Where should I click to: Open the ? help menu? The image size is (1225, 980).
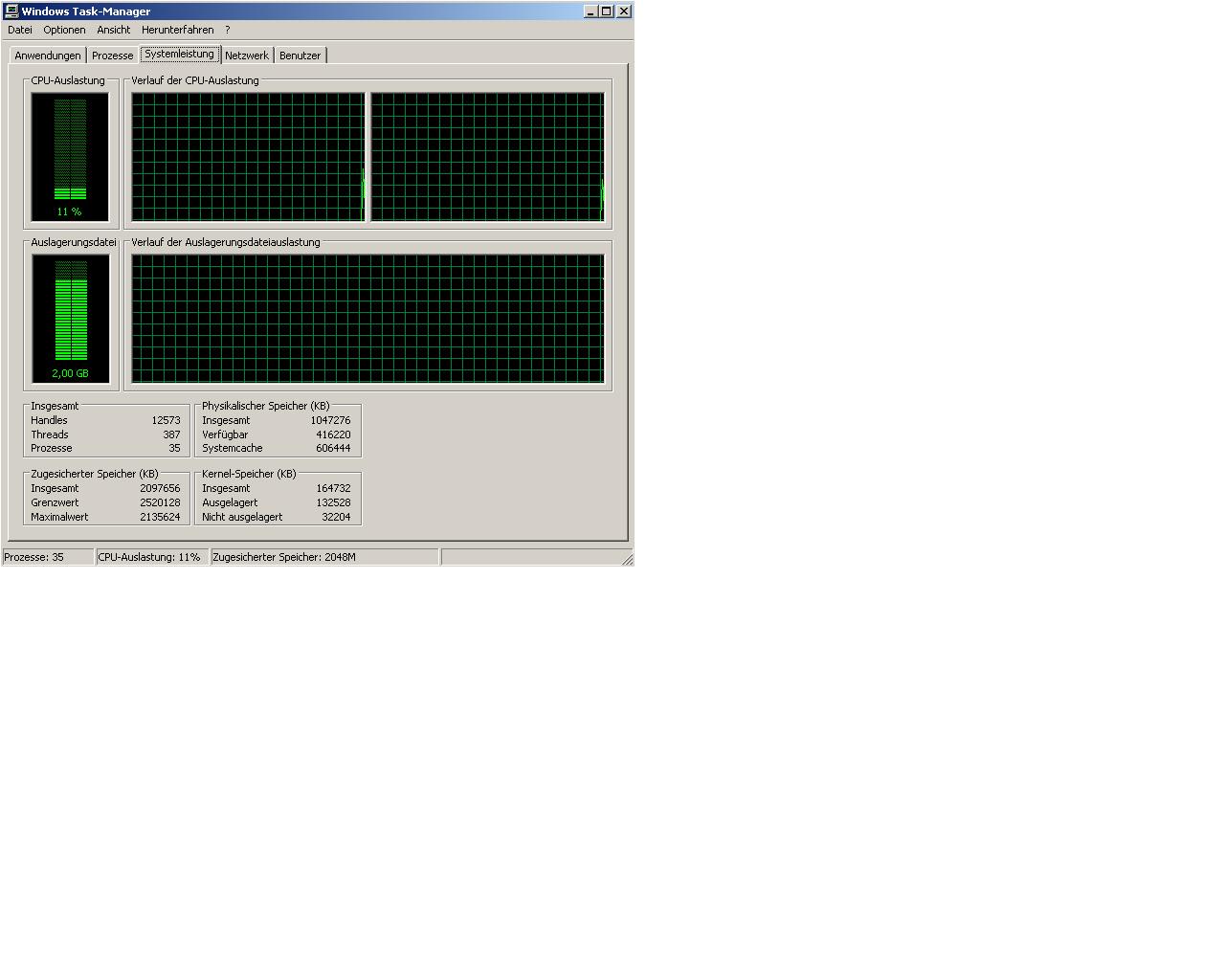(228, 30)
